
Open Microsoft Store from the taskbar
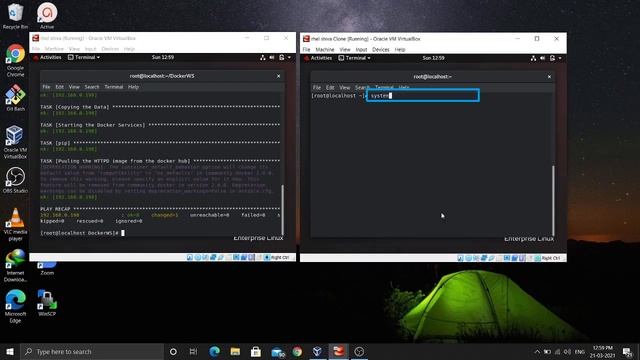pyautogui.click(x=256, y=351)
